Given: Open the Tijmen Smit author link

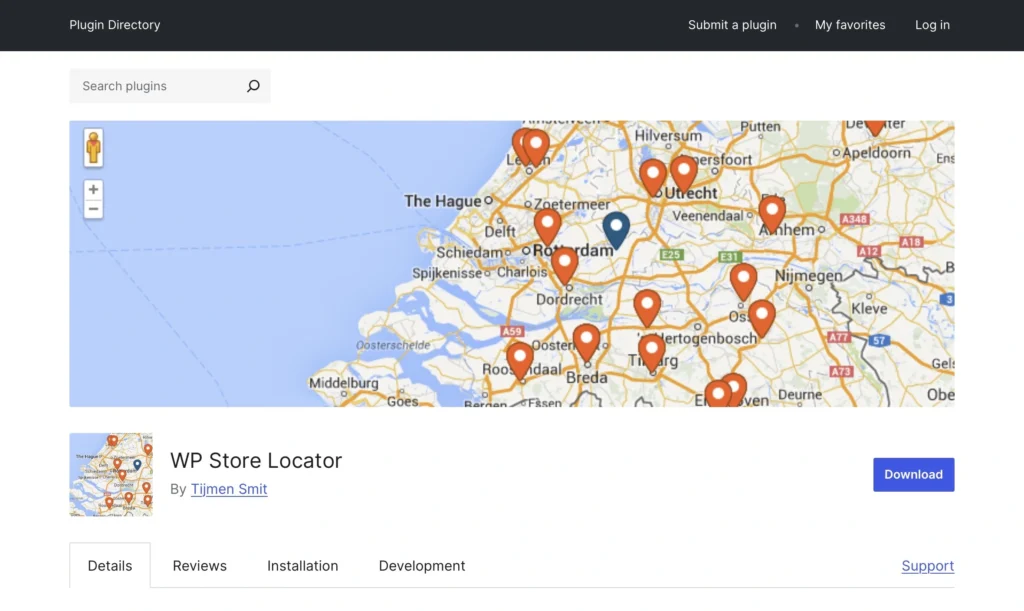Looking at the screenshot, I should pos(229,489).
